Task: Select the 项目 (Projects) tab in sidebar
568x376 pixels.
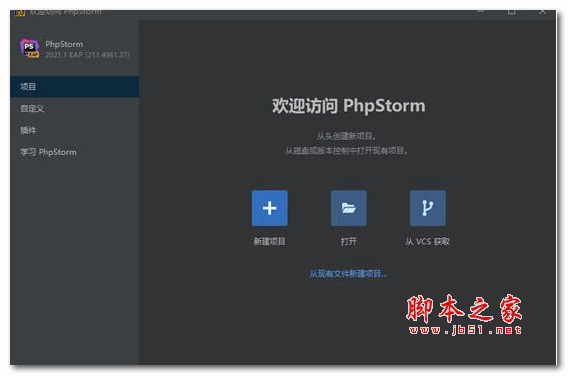Action: click(75, 87)
